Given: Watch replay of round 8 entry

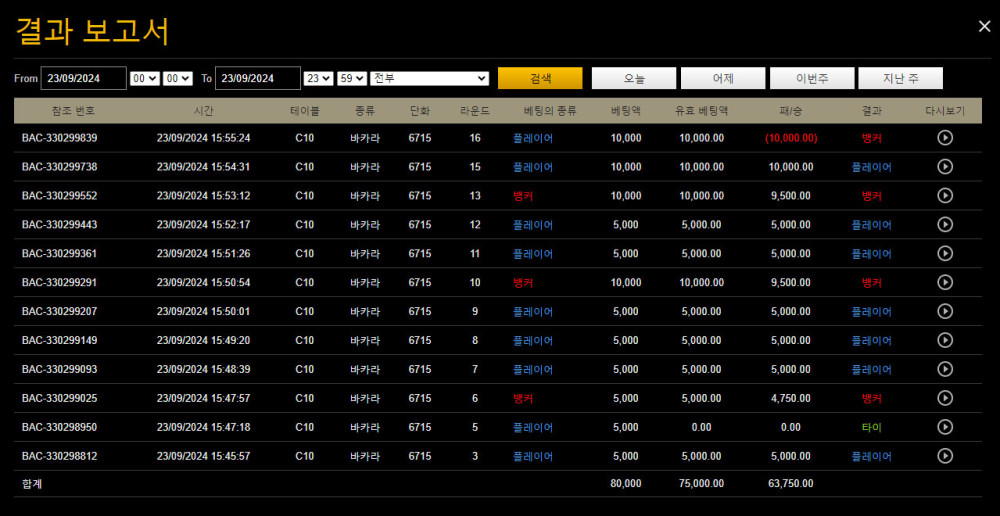Looking at the screenshot, I should click(945, 341).
